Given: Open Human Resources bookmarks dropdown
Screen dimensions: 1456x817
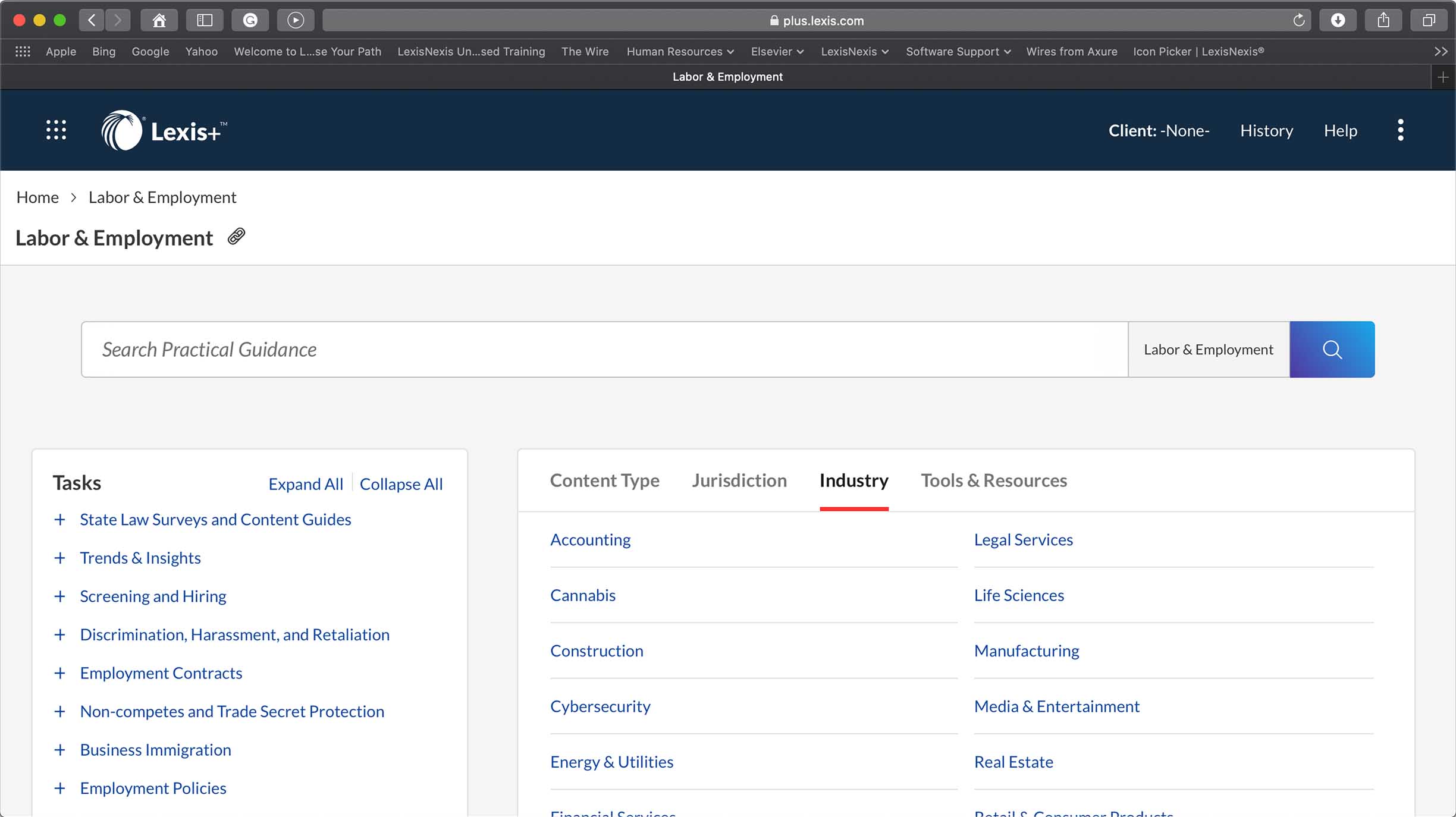Looking at the screenshot, I should coord(680,52).
